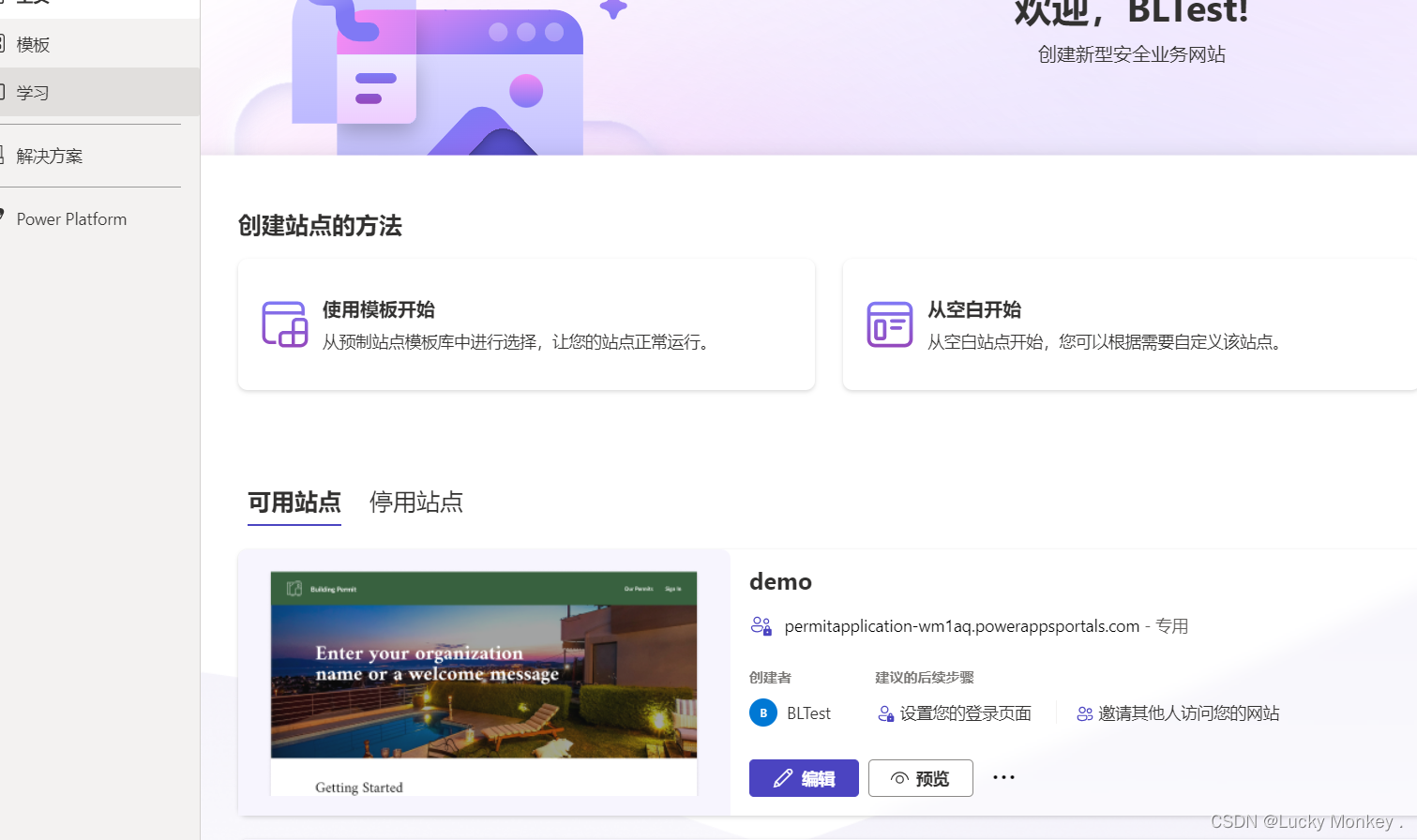Open the demo site thumbnail preview
Viewport: 1417px width, 840px height.
[x=484, y=683]
